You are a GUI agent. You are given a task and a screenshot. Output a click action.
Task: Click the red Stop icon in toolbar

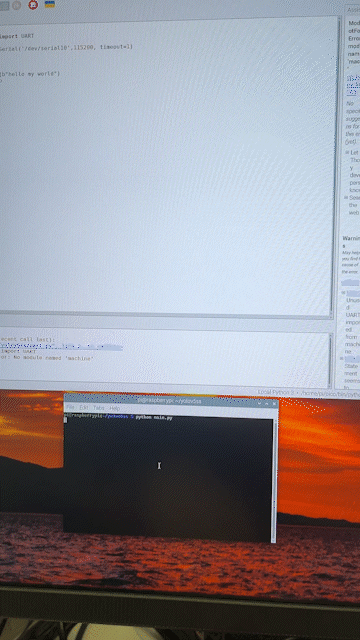(x=33, y=5)
